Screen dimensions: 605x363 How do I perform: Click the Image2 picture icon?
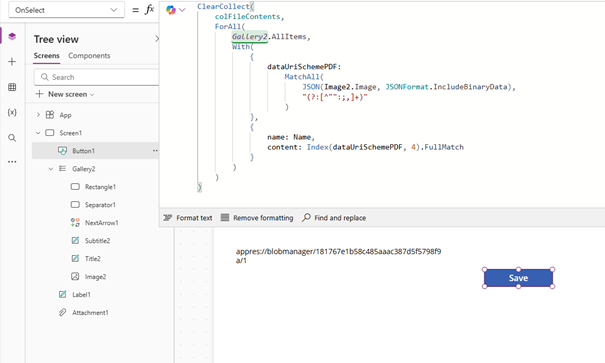pos(75,276)
